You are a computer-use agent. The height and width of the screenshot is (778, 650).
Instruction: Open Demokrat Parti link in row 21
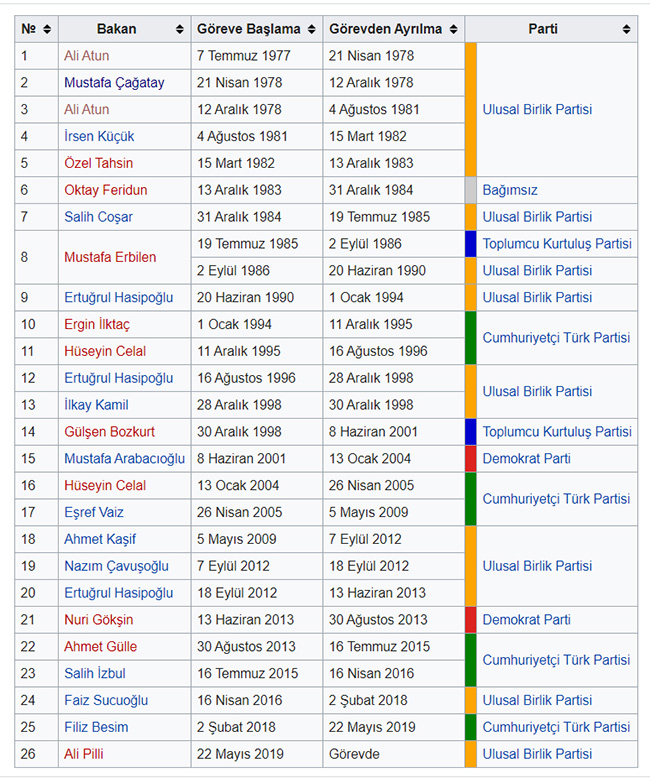point(526,620)
